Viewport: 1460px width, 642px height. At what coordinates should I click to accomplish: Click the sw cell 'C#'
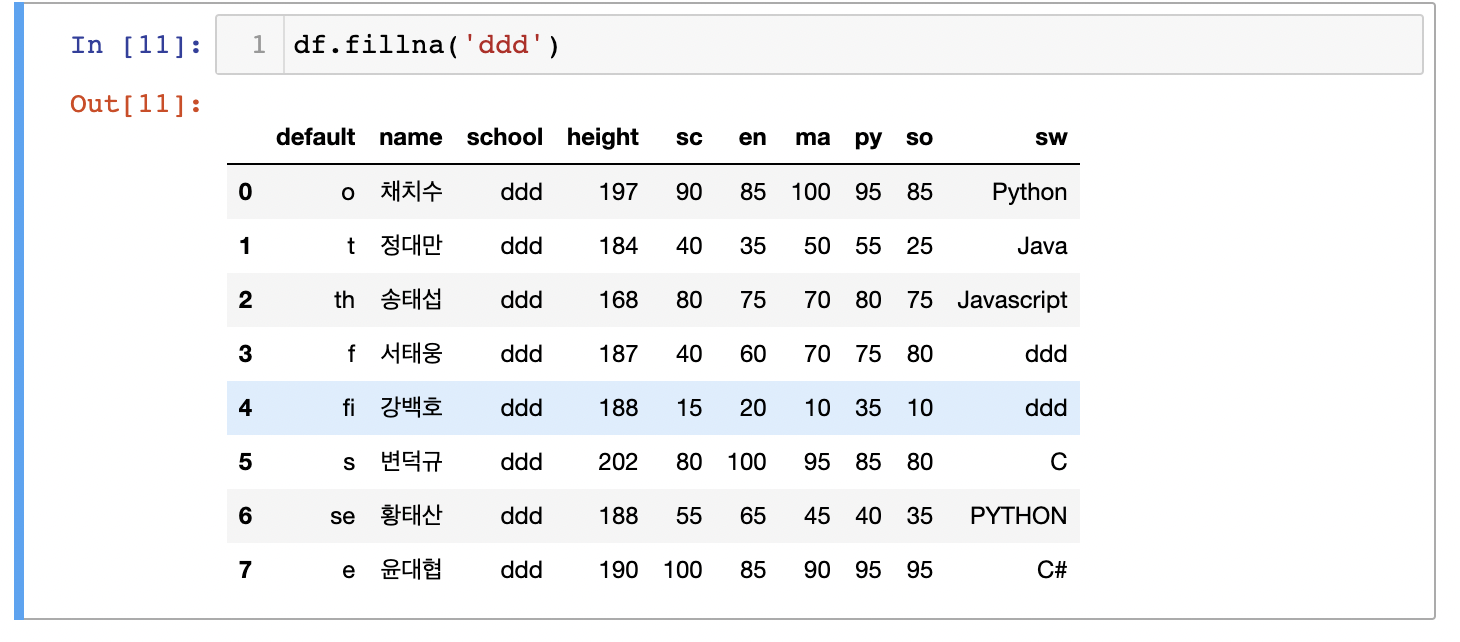click(1052, 570)
